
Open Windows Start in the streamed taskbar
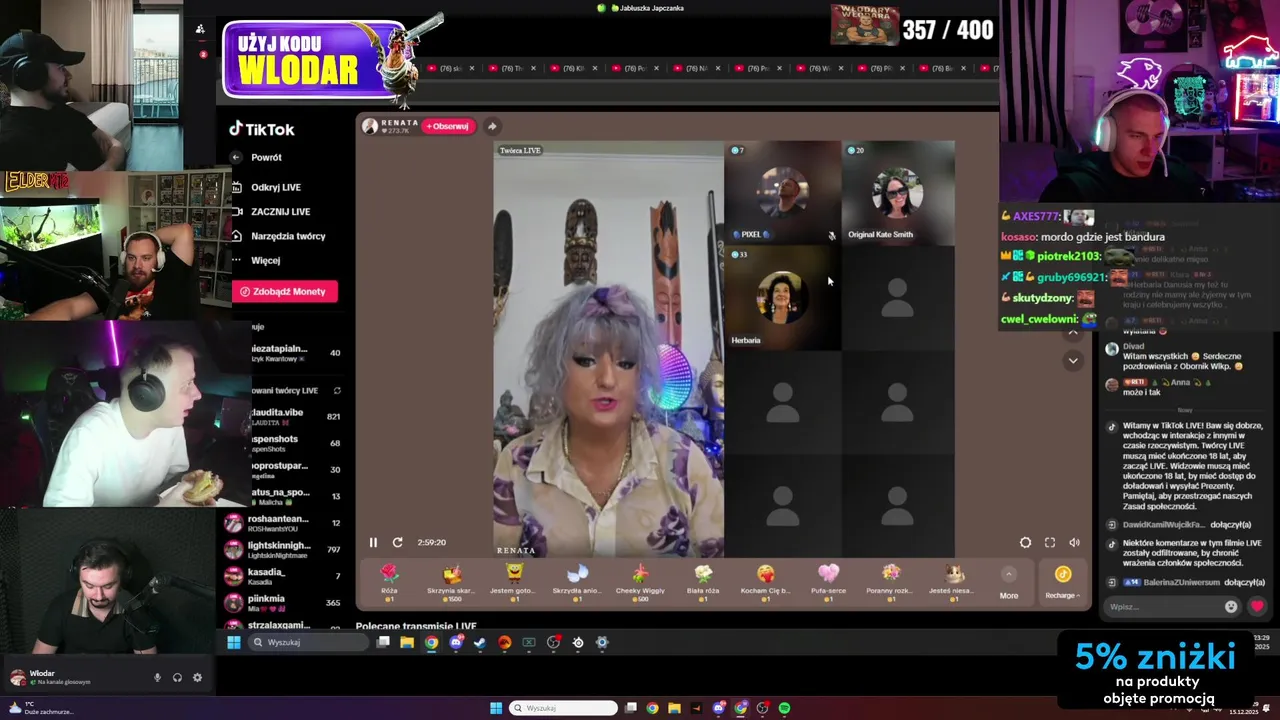(234, 642)
